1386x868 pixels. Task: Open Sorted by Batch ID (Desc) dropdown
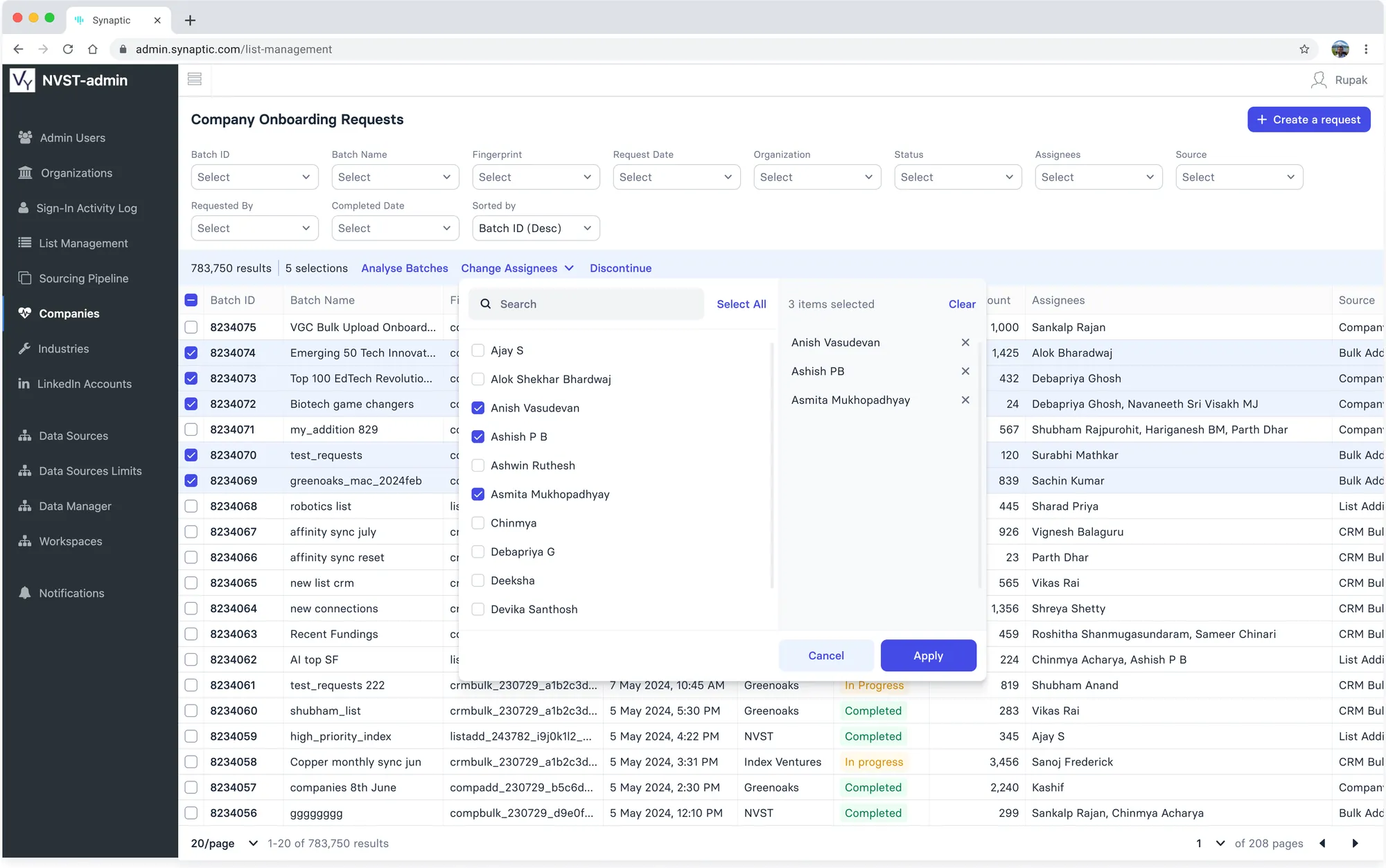click(536, 228)
